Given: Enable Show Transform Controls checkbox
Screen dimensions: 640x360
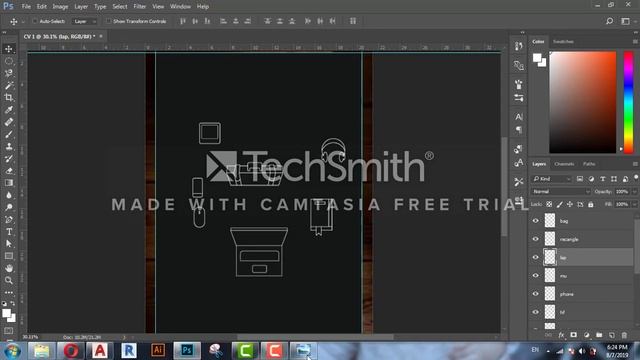Looking at the screenshot, I should (x=108, y=21).
